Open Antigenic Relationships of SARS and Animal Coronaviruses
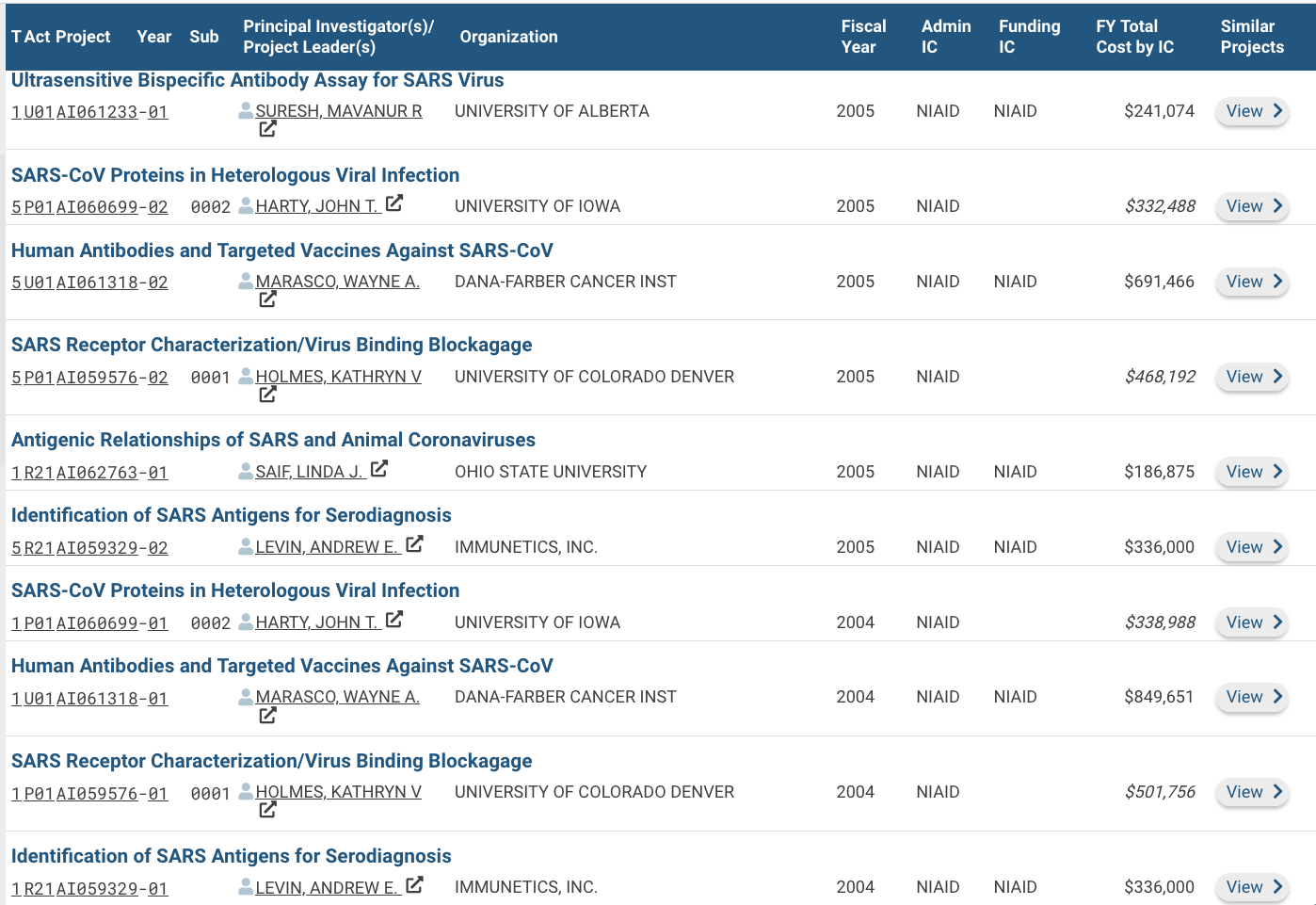Viewport: 1316px width, 905px height. coord(273,440)
